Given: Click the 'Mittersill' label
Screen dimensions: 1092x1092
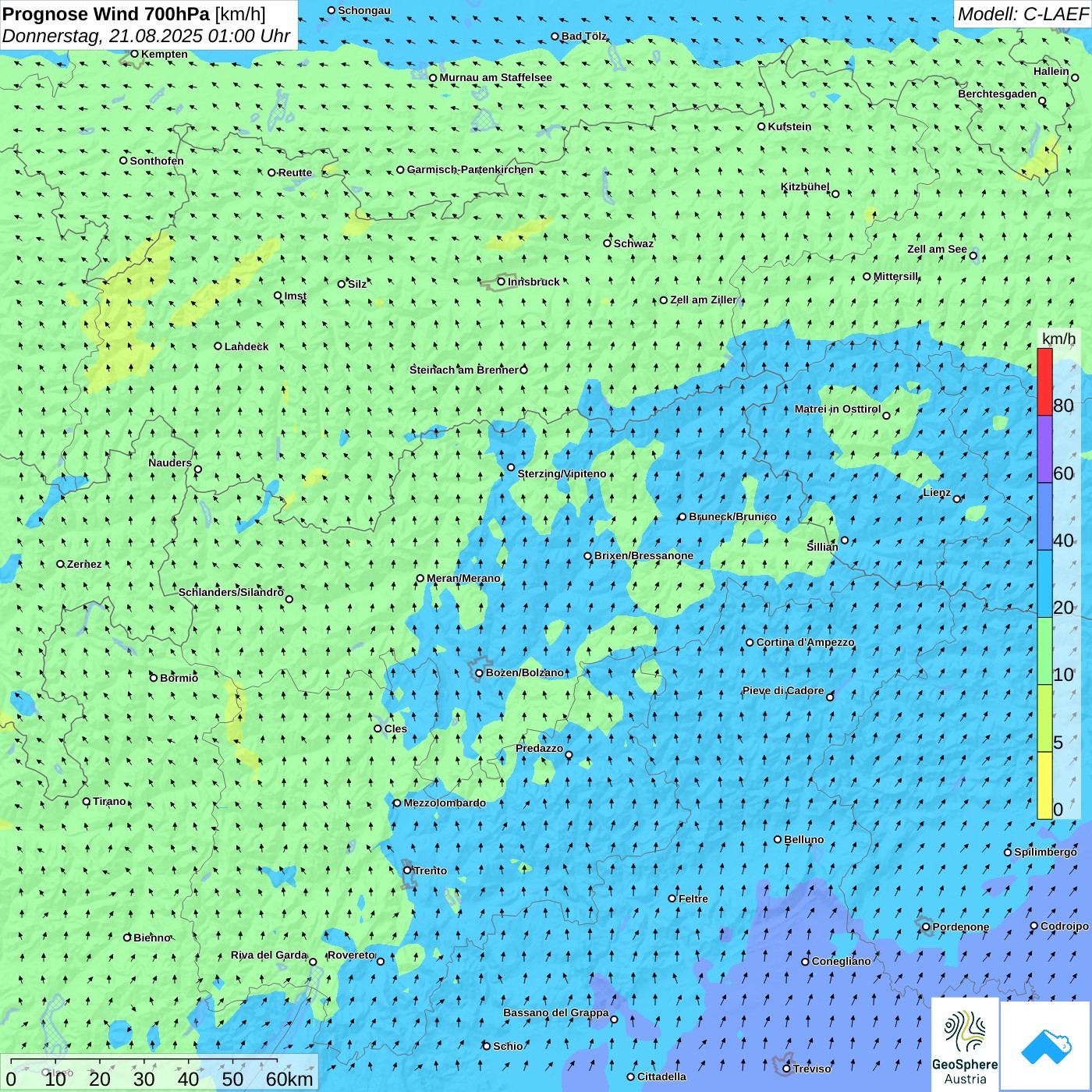Looking at the screenshot, I should [x=896, y=276].
